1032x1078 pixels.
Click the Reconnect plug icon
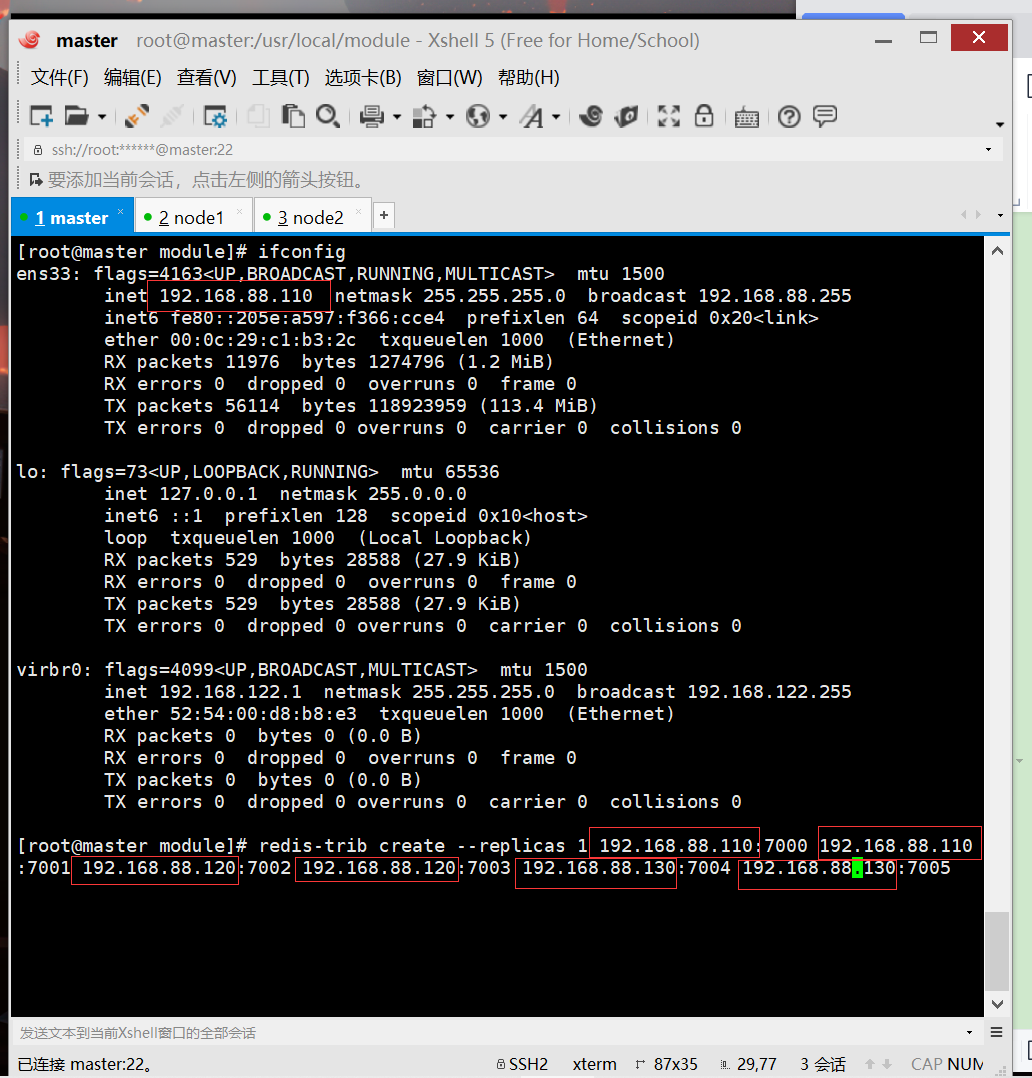click(137, 116)
